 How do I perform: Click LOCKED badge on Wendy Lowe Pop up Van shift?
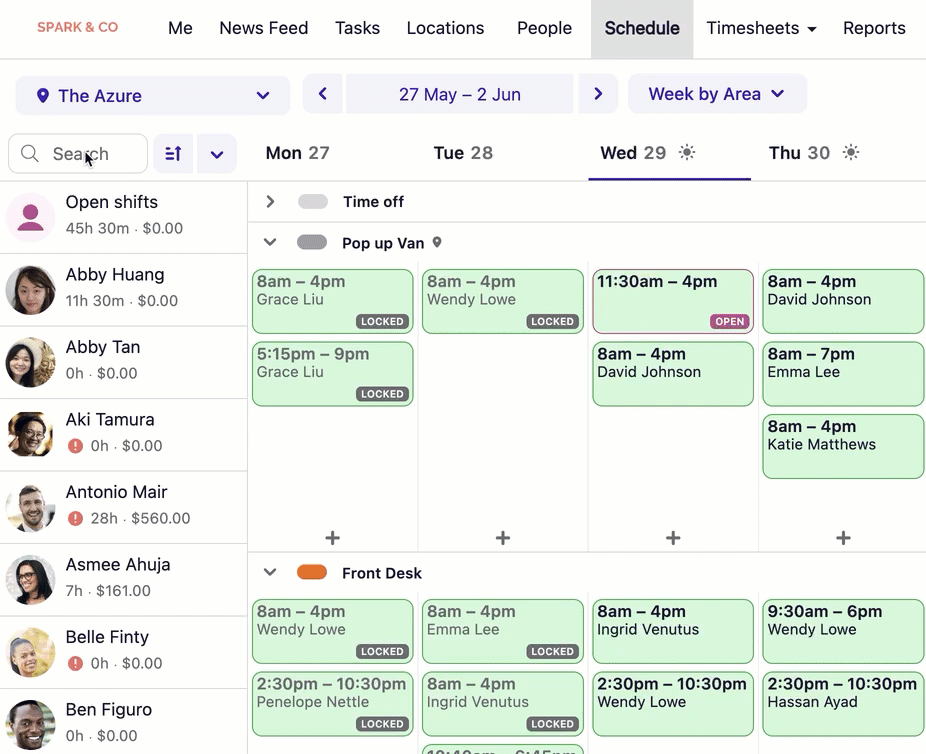(552, 321)
